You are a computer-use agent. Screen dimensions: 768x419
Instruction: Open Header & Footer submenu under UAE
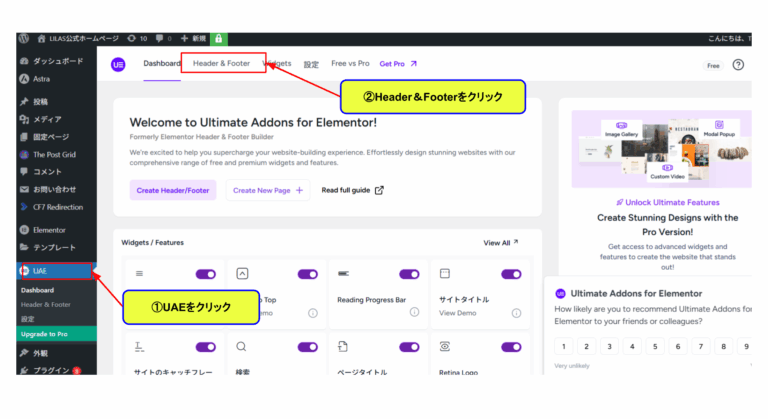[46, 304]
